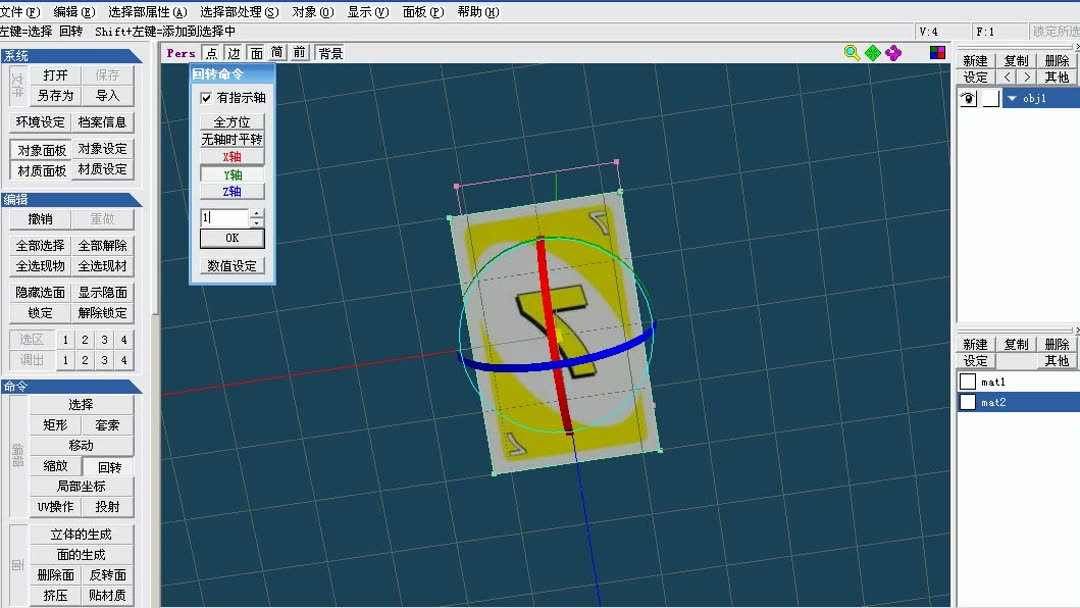The image size is (1080, 608).
Task: Click the colored display-mode quad icon
Action: tap(937, 51)
